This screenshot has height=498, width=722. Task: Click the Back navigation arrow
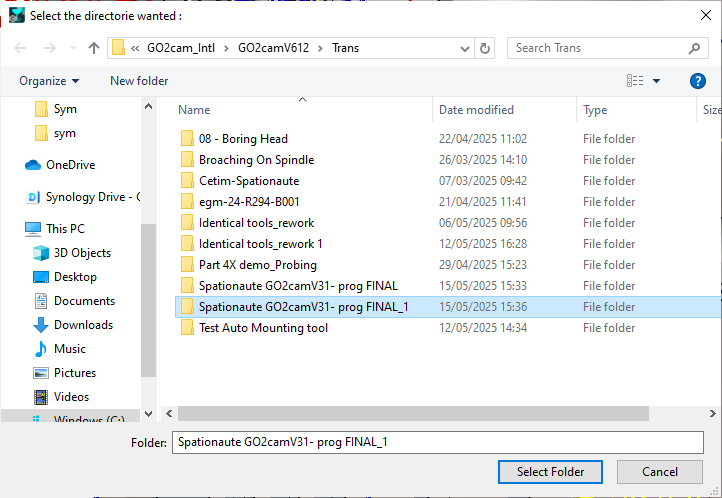coord(21,48)
